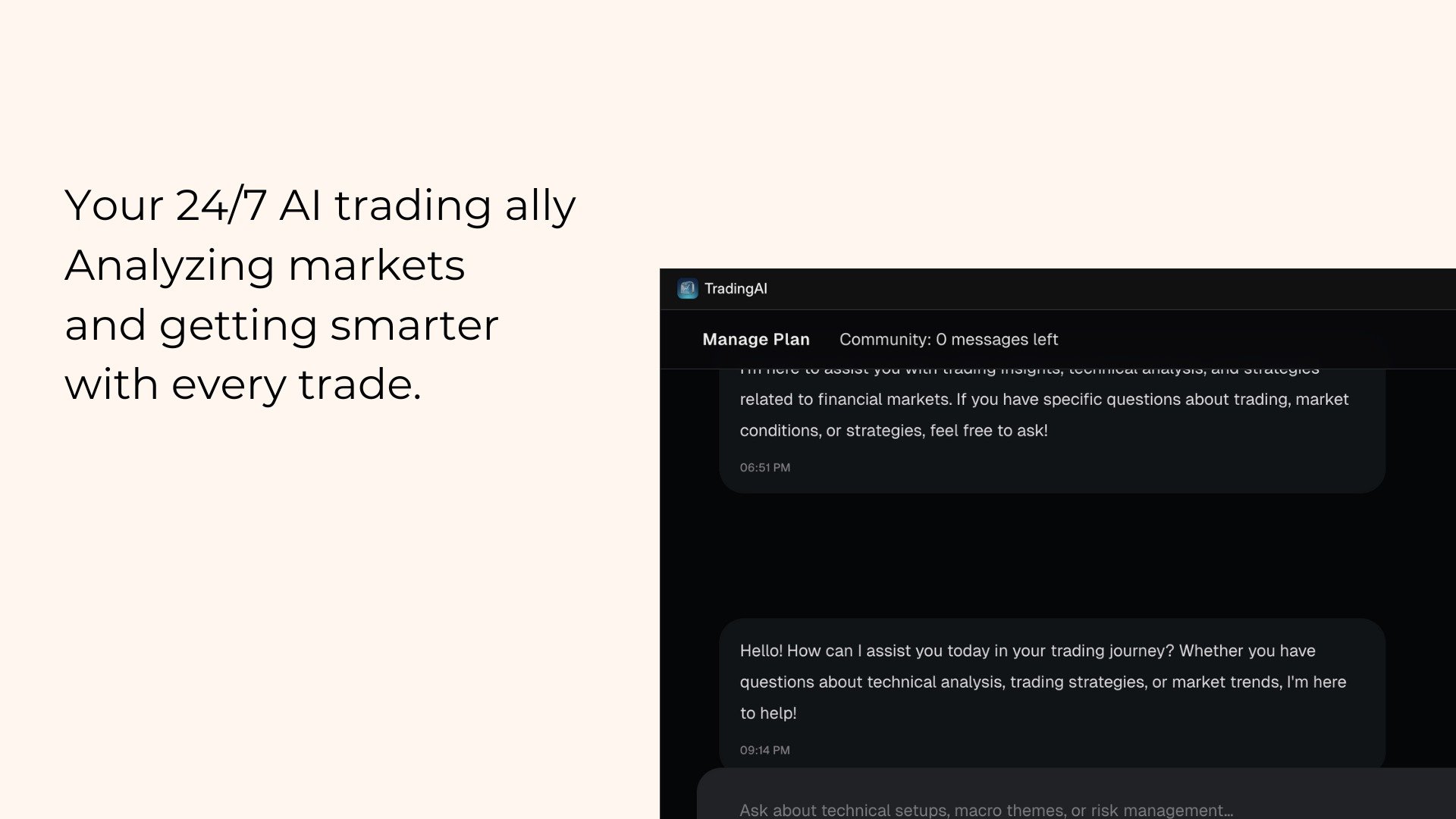Click the partially hidden top message line
Viewport: 1456px width, 819px height.
pos(1028,372)
